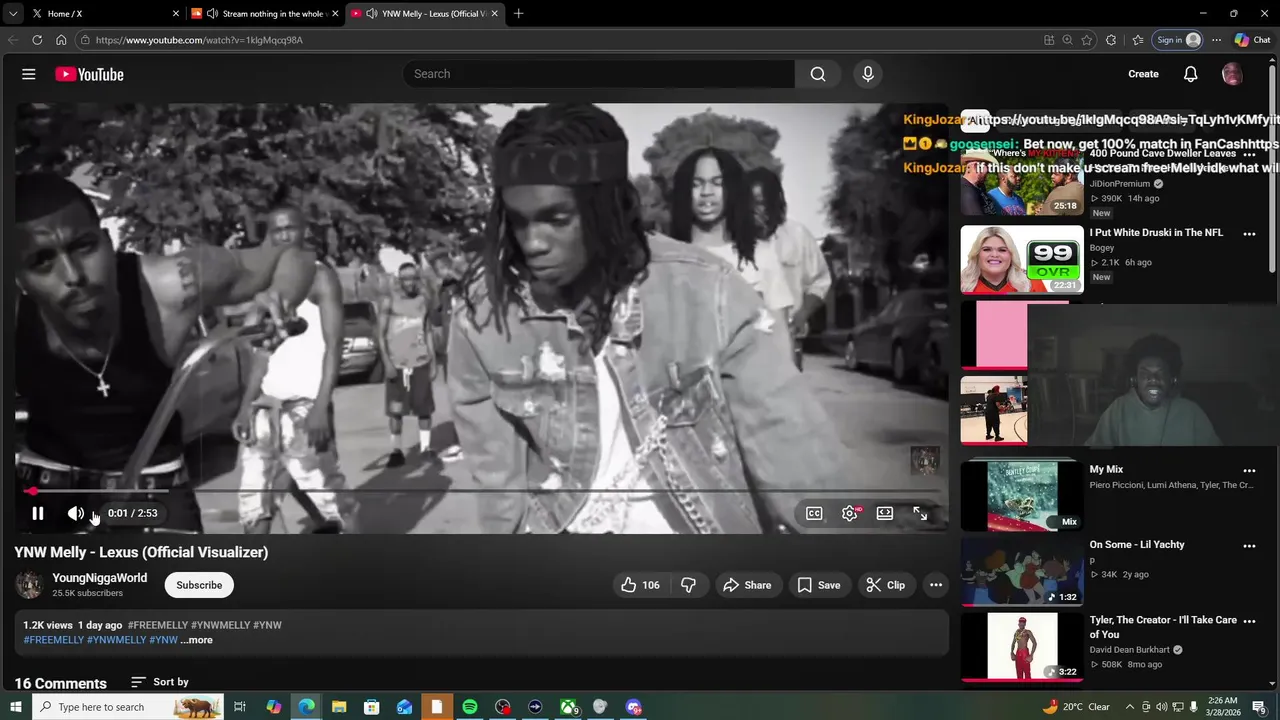Open the Sort by comments menu
Screen dimensions: 1280x720
(x=160, y=682)
